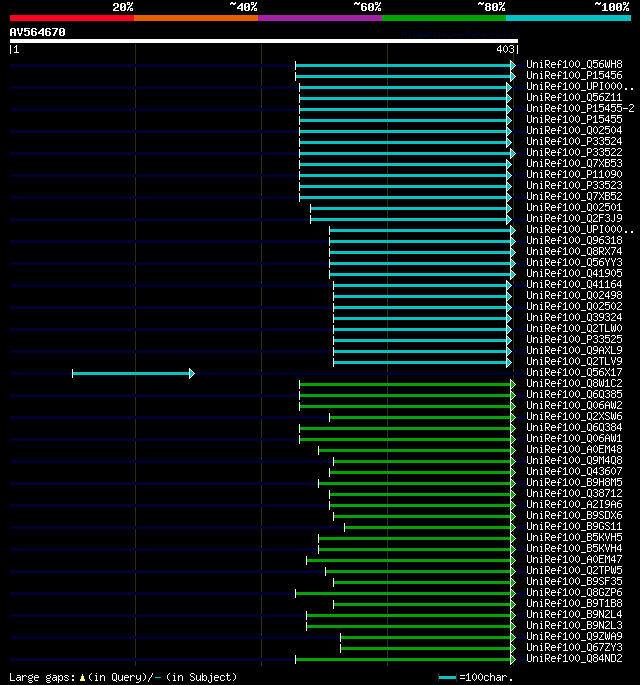Click the cyan ~100% legend segment

point(568,18)
